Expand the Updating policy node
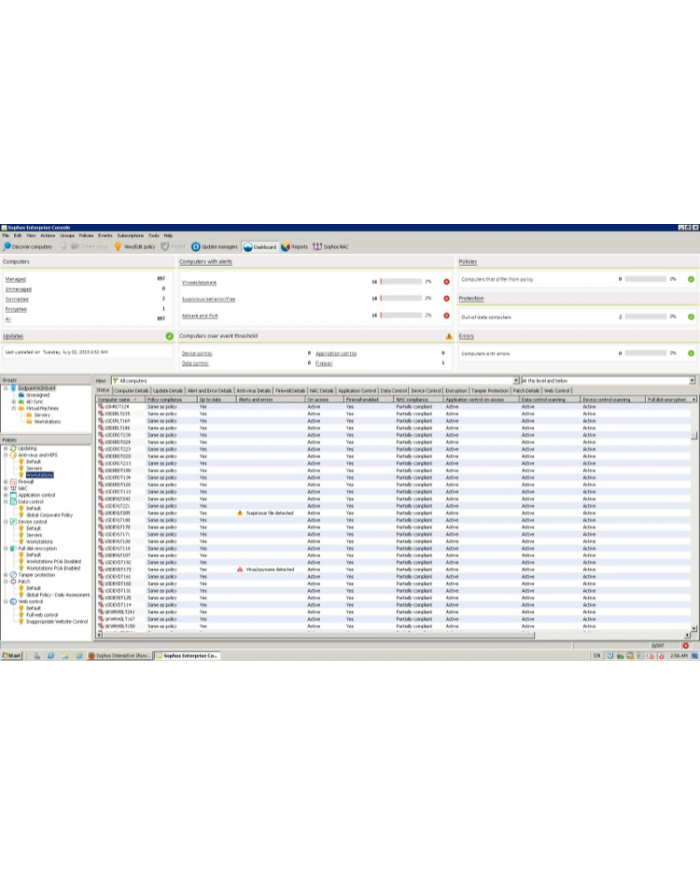 [6, 448]
